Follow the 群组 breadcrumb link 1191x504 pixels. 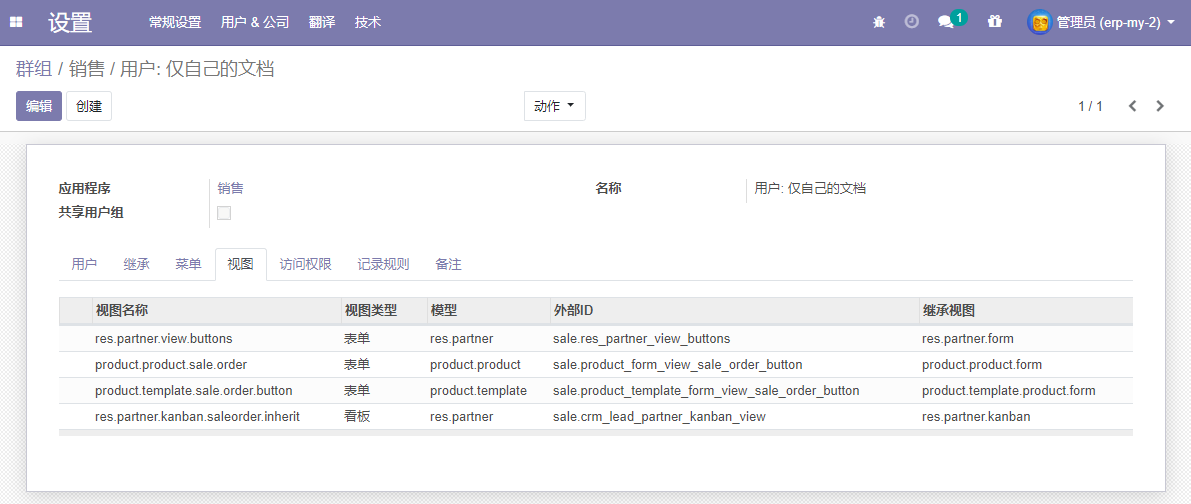34,69
